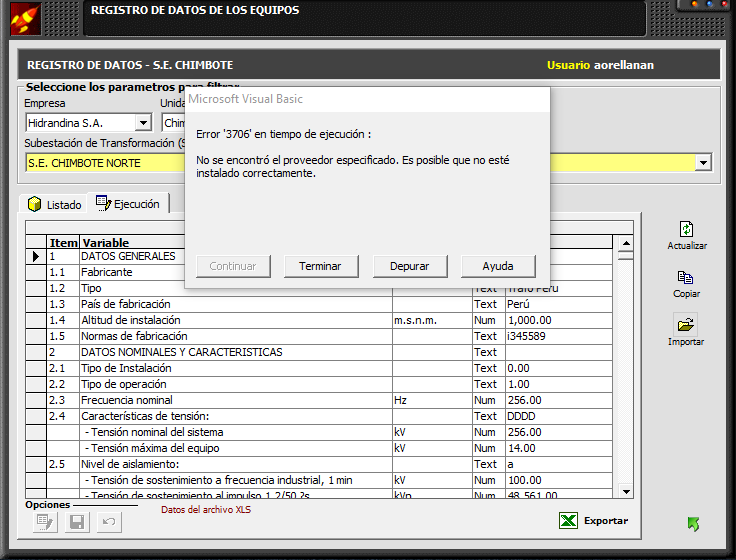Click the Depurar button in error dialog
The image size is (736, 560).
click(x=409, y=266)
